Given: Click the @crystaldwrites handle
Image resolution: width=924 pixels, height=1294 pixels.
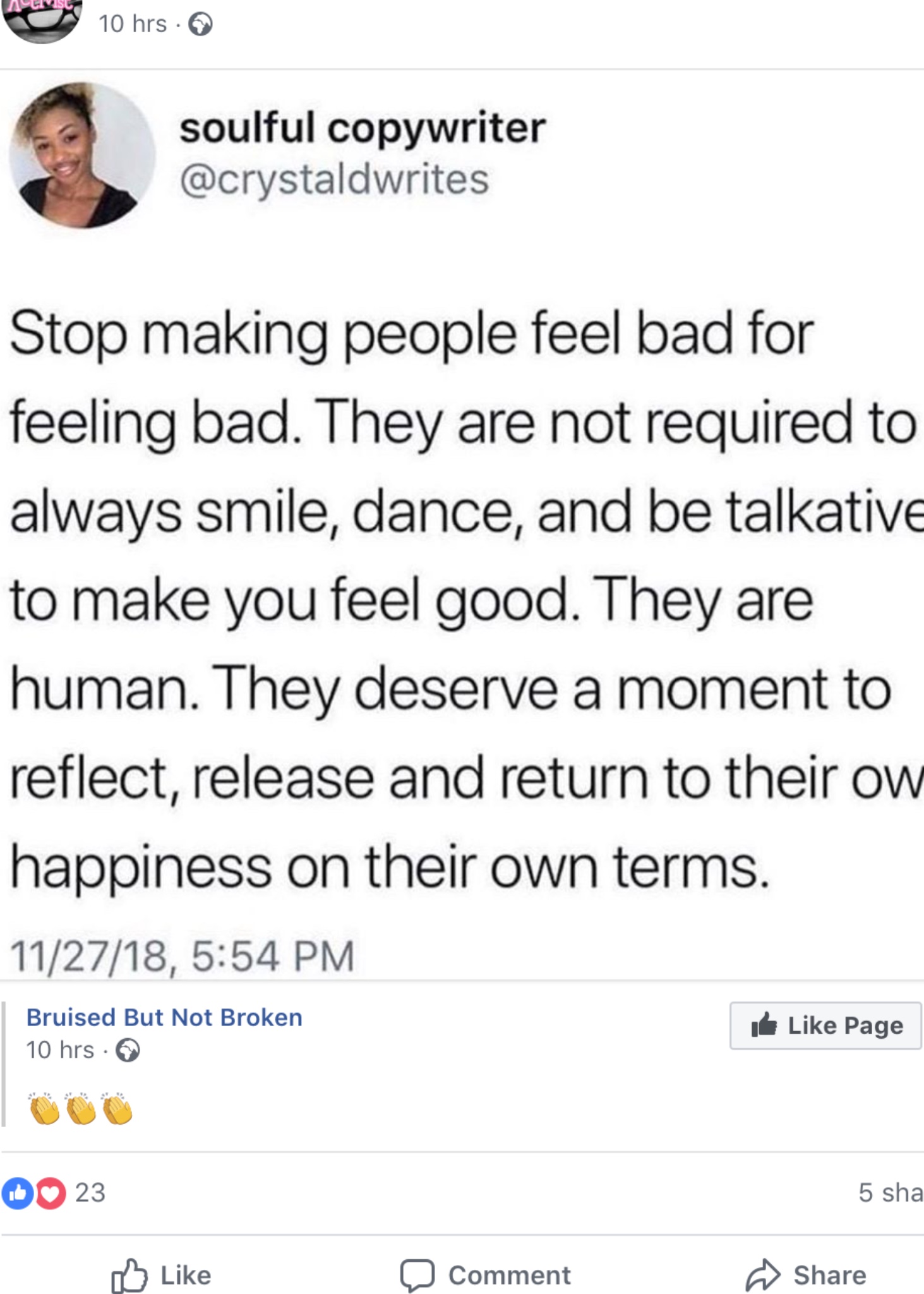Looking at the screenshot, I should [335, 179].
